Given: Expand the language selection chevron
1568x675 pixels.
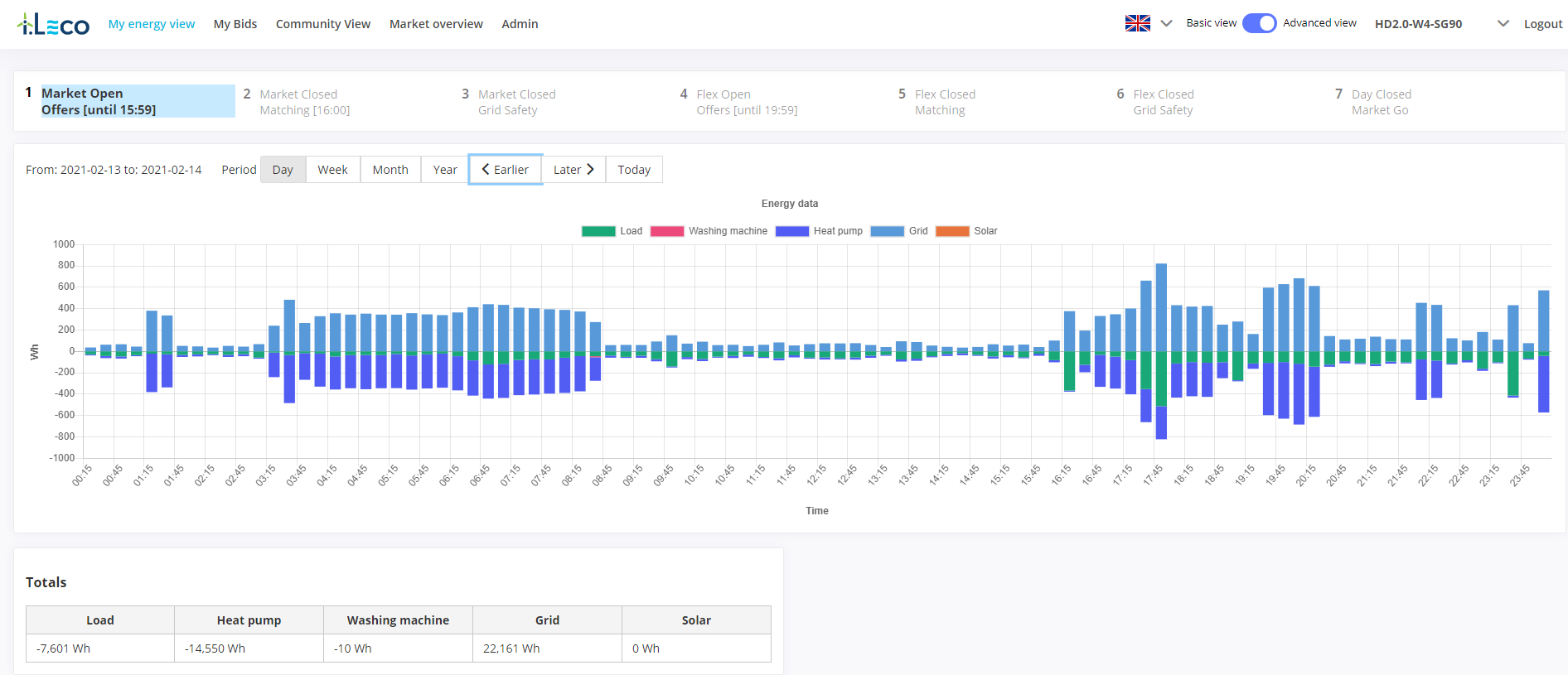Looking at the screenshot, I should click(x=1166, y=23).
